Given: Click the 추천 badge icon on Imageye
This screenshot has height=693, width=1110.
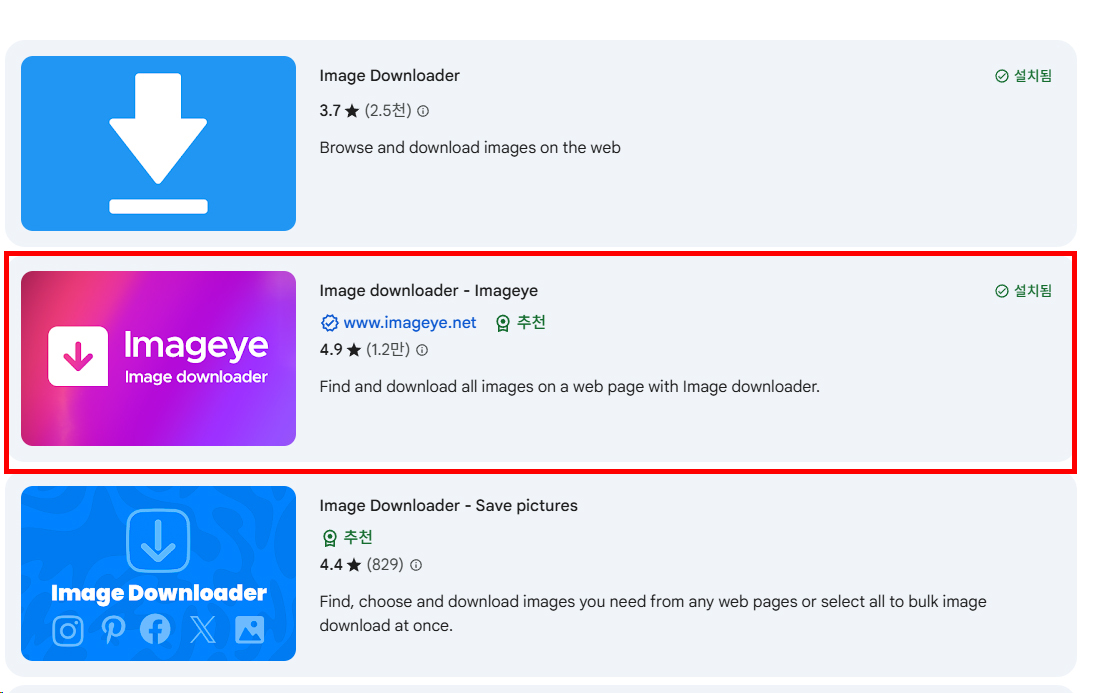Looking at the screenshot, I should 503,323.
